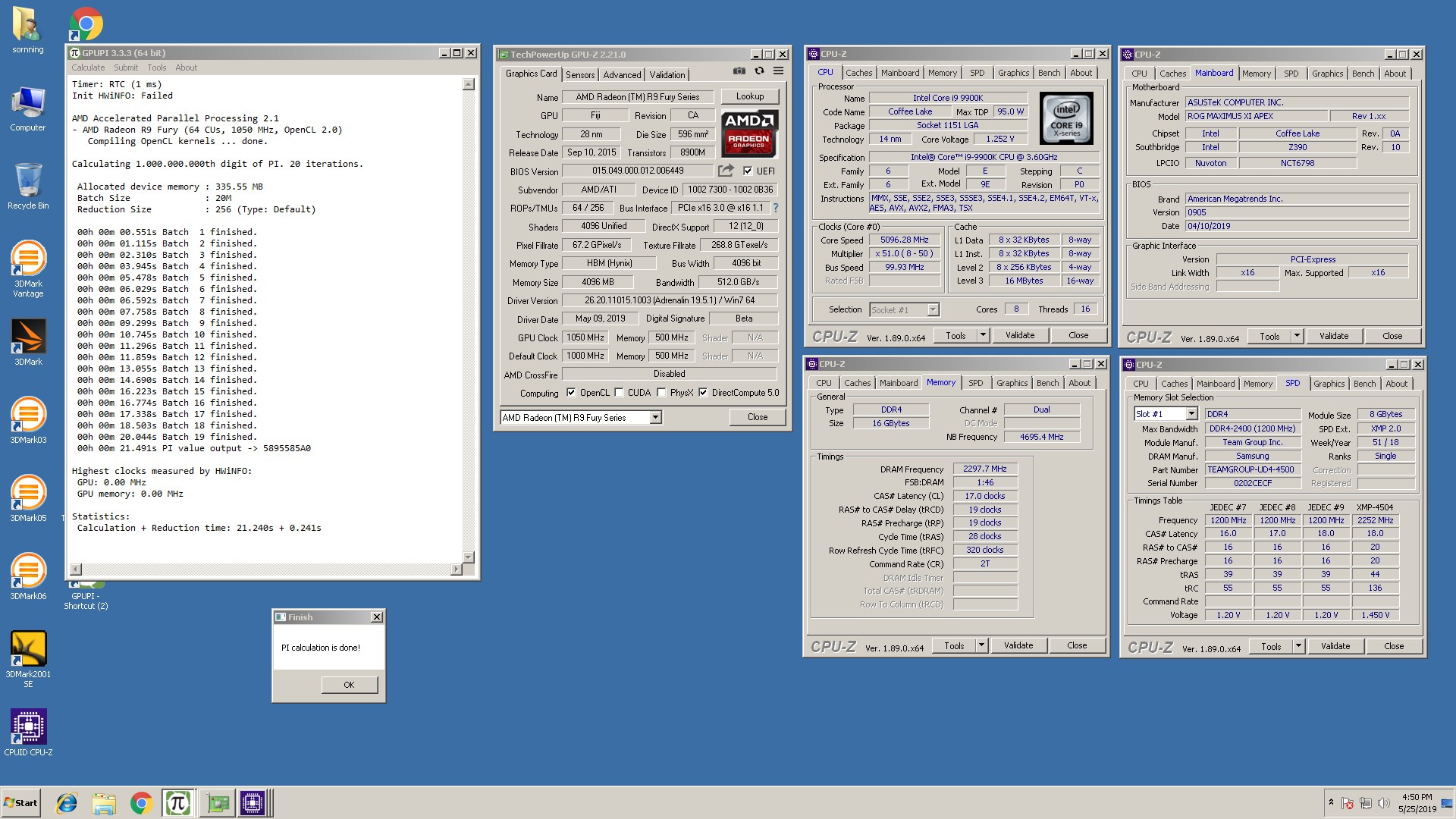Open the Computer desktop icon
The width and height of the screenshot is (1456, 819).
point(28,109)
